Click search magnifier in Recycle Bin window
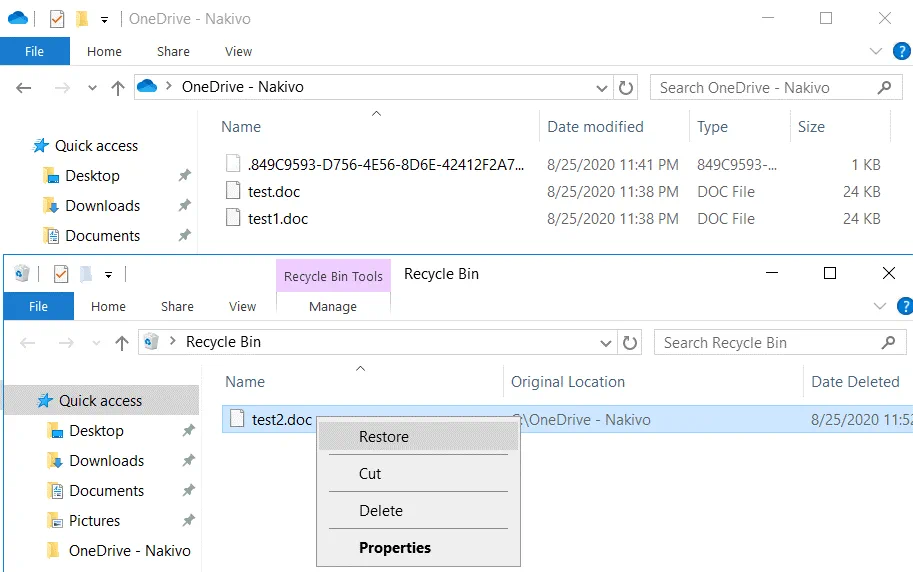Viewport: 913px width, 572px height. (x=889, y=343)
